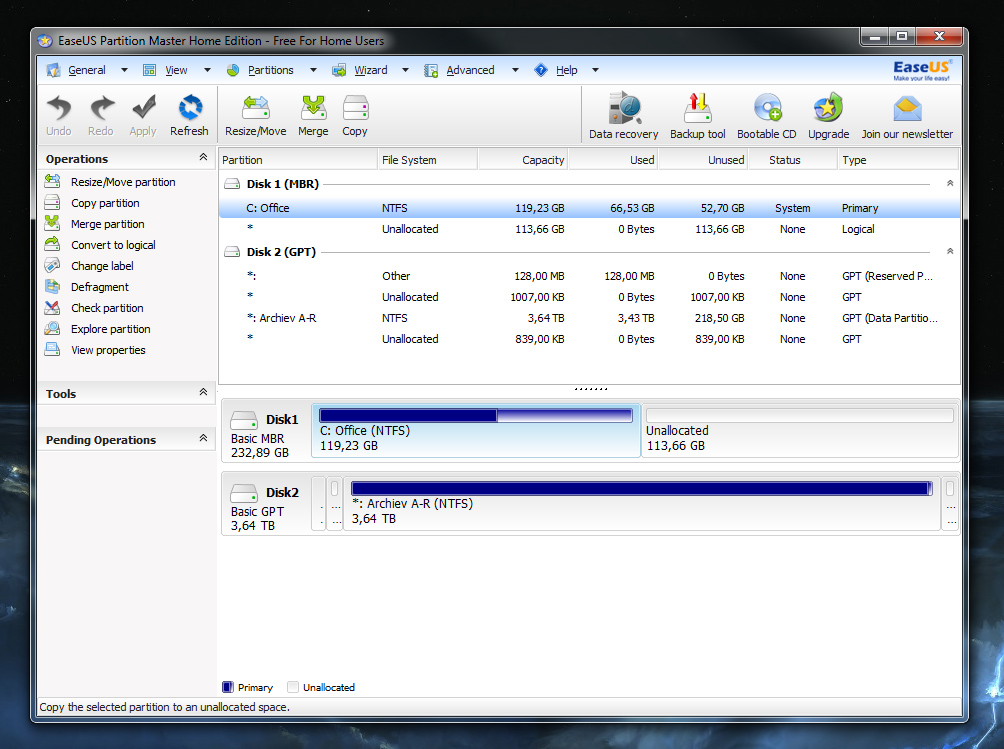Image resolution: width=1004 pixels, height=749 pixels.
Task: Click the EaseUS logo
Action: pyautogui.click(x=922, y=69)
